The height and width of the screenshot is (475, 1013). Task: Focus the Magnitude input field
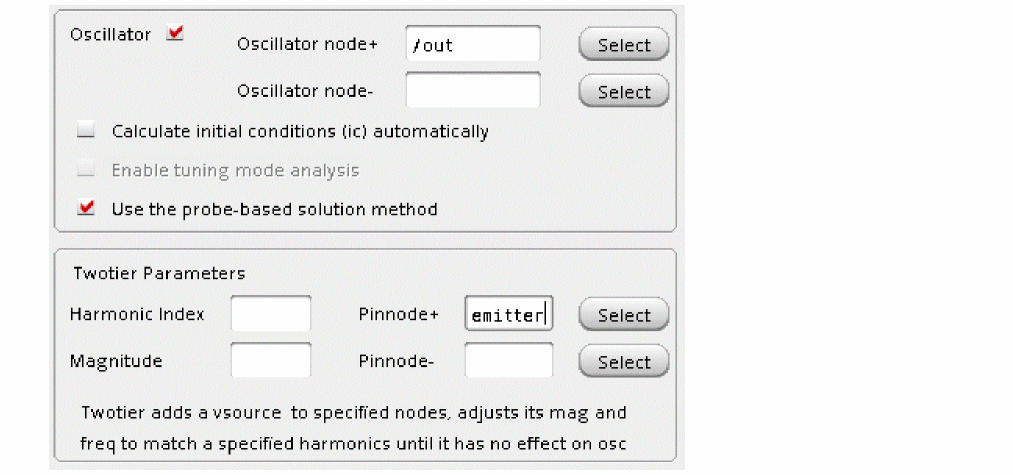270,361
